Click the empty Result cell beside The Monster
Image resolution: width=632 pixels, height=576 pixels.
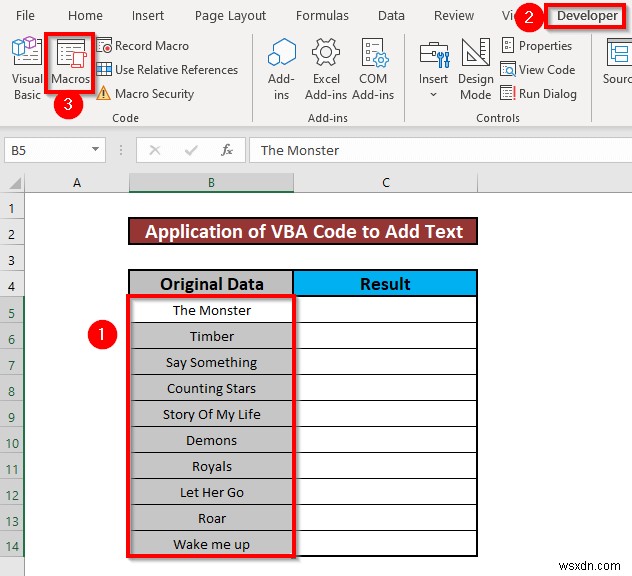385,310
